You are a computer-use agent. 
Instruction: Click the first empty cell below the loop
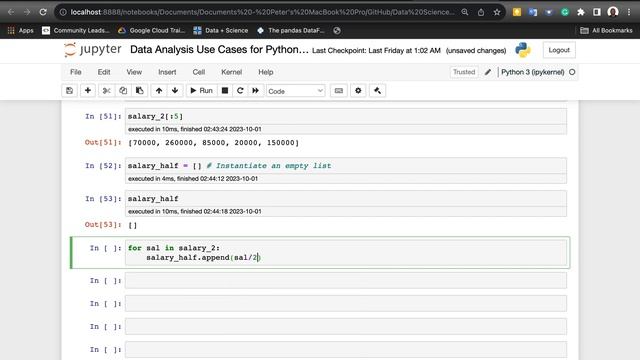pyautogui.click(x=346, y=280)
